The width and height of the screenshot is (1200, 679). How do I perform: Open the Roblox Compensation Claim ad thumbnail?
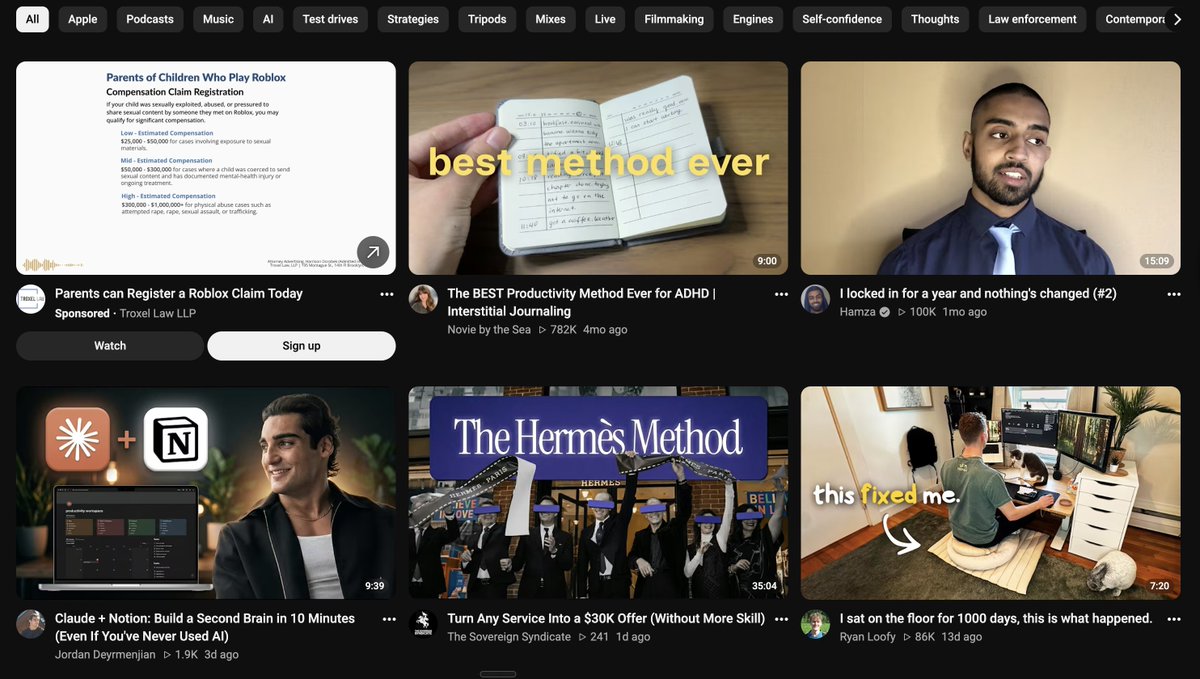click(206, 168)
